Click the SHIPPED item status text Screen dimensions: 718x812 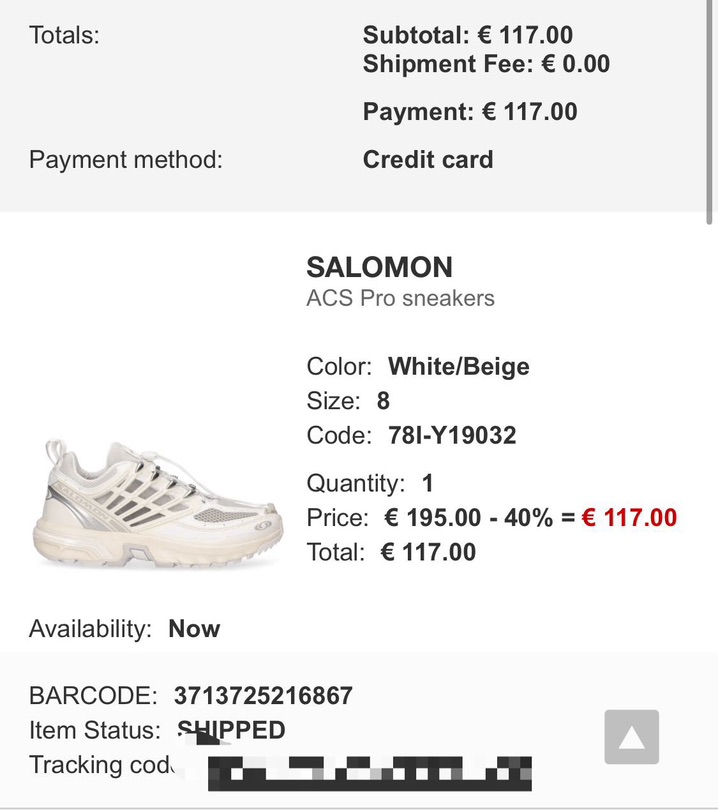click(231, 730)
